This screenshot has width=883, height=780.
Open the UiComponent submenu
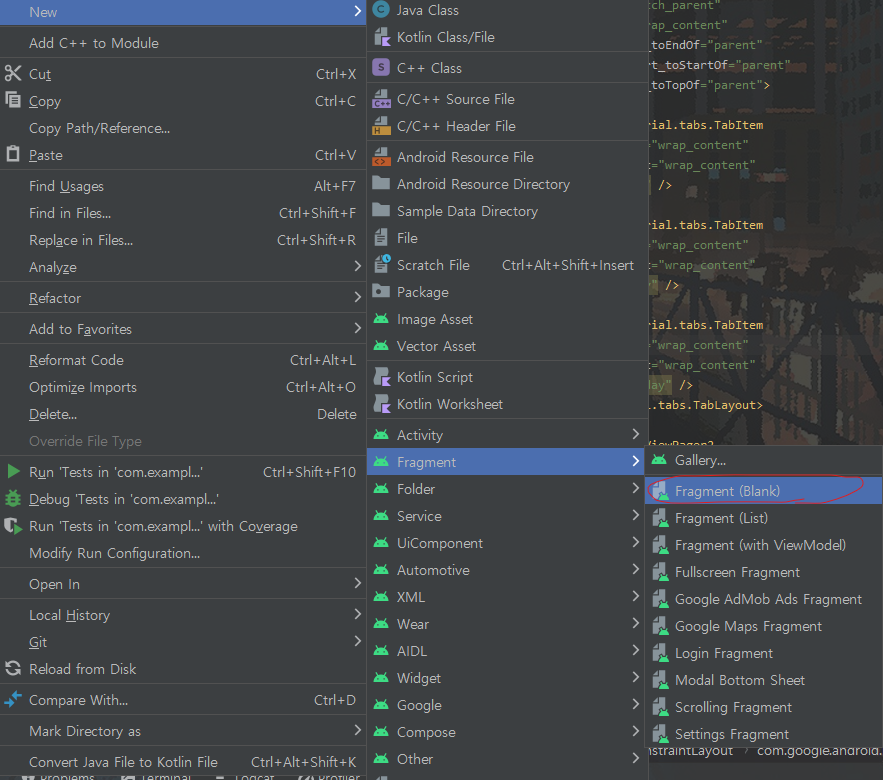point(507,543)
